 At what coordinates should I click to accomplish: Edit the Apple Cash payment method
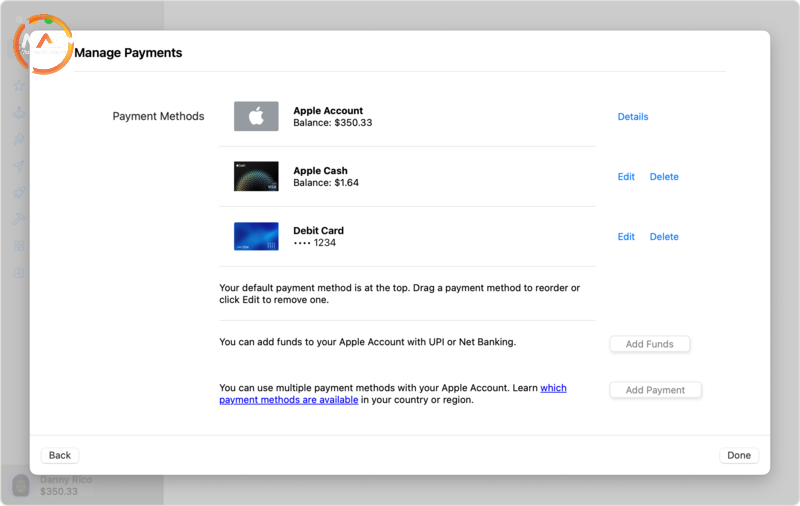[x=626, y=177]
